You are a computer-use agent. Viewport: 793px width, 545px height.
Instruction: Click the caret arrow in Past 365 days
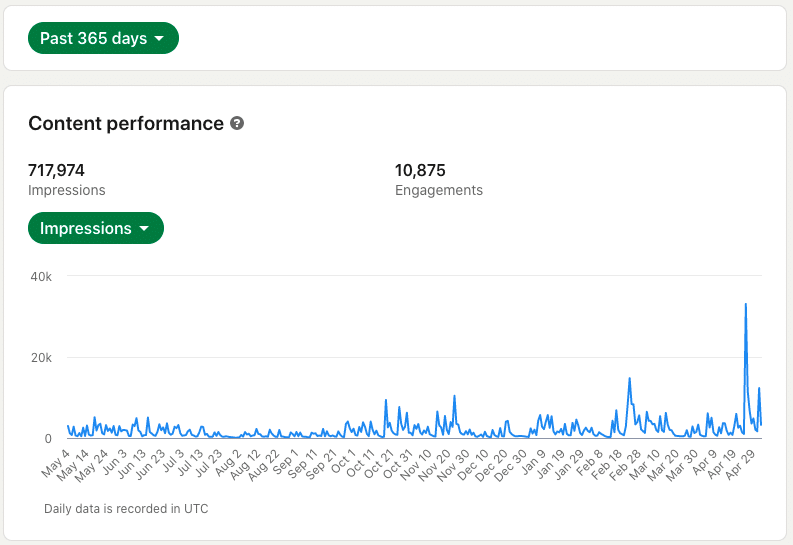click(158, 39)
